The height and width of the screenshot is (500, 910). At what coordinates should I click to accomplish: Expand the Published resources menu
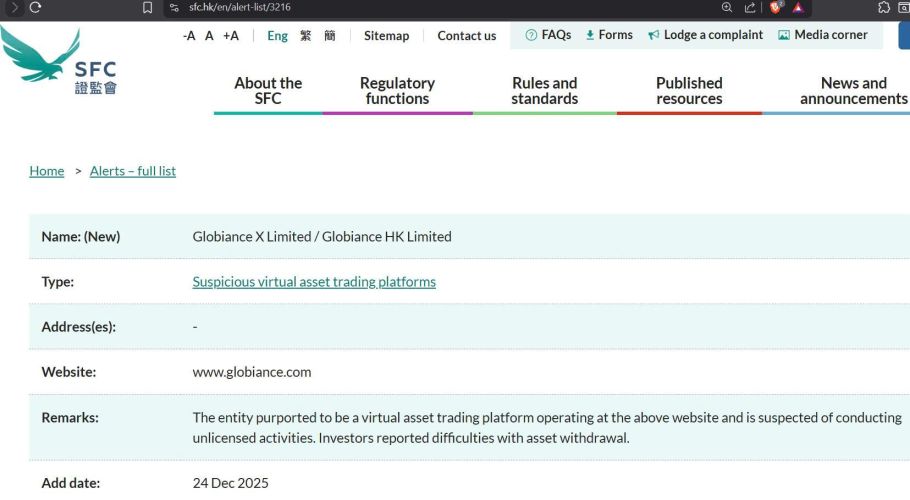coord(689,91)
